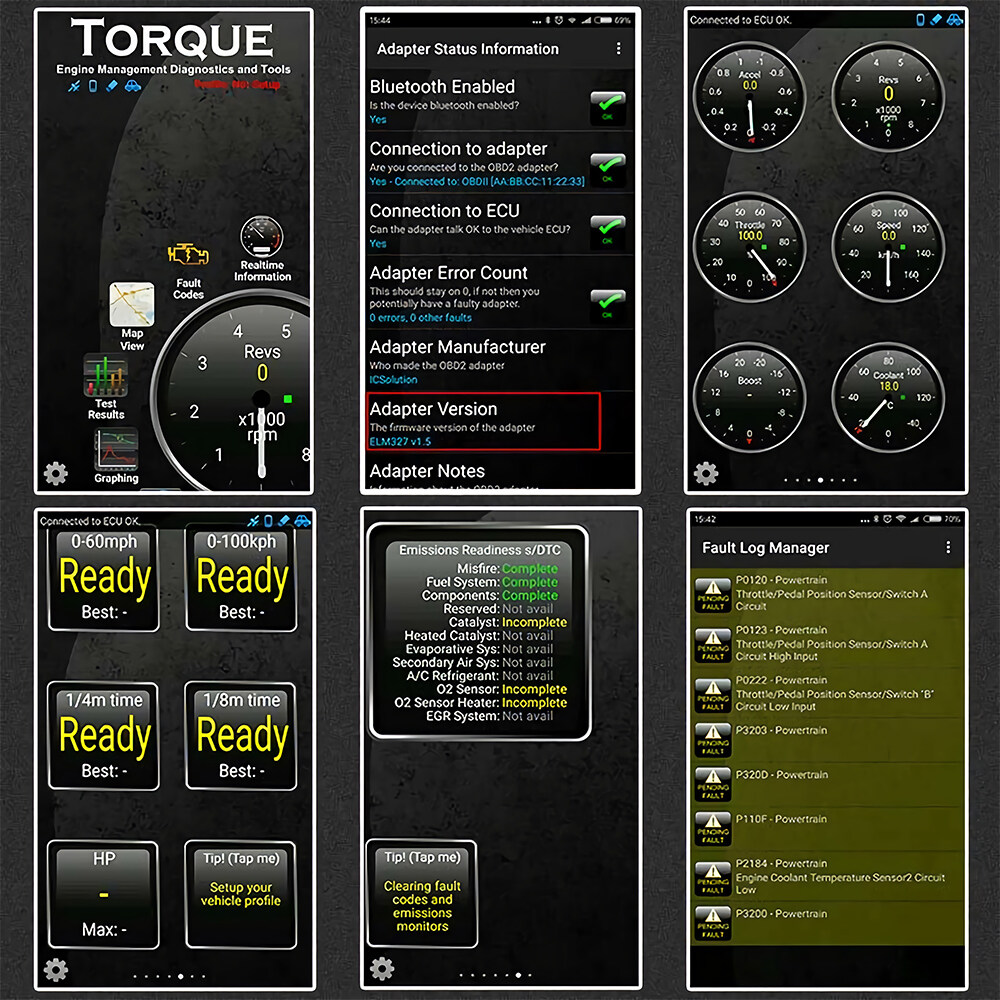Click the P0120 pending fault warning icon
Image resolution: width=1000 pixels, height=1000 pixels.
713,596
